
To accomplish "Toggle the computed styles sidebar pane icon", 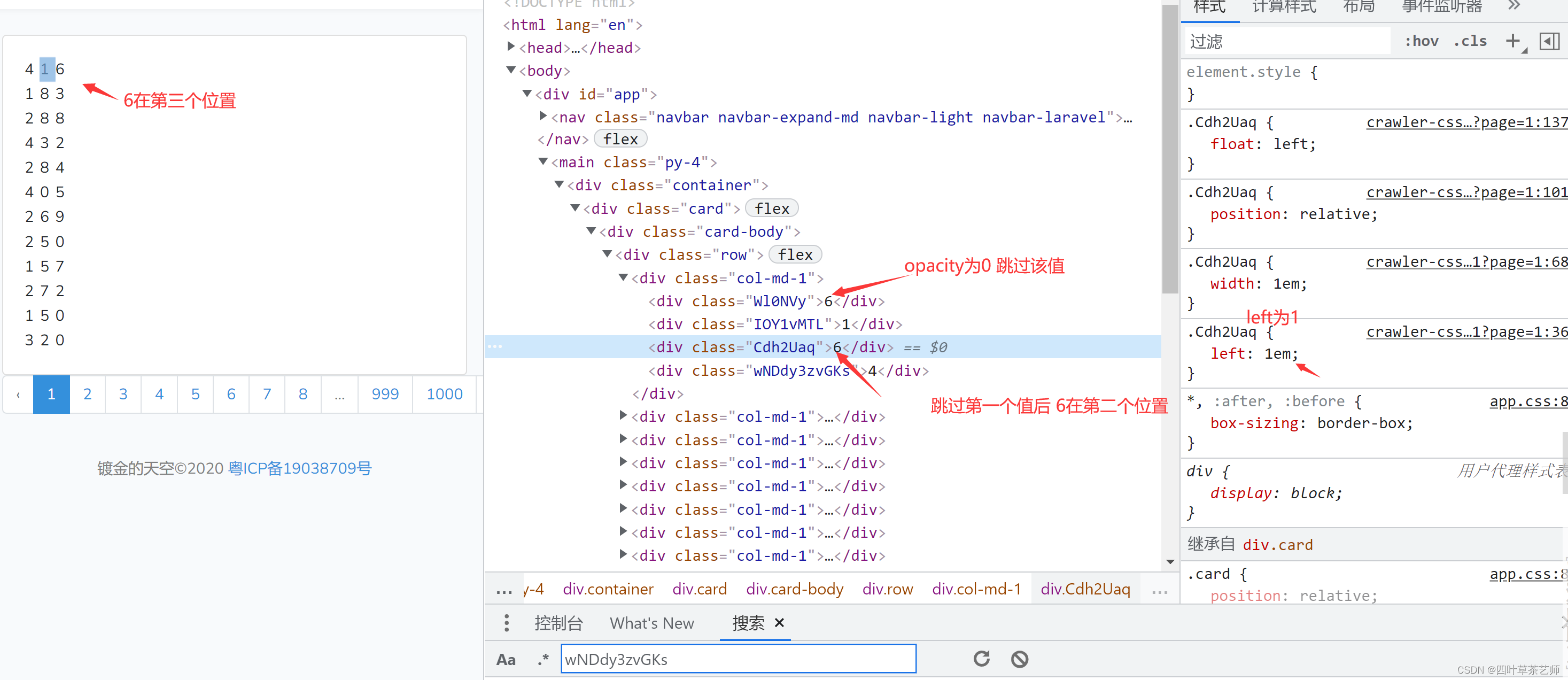I will click(x=1549, y=41).
